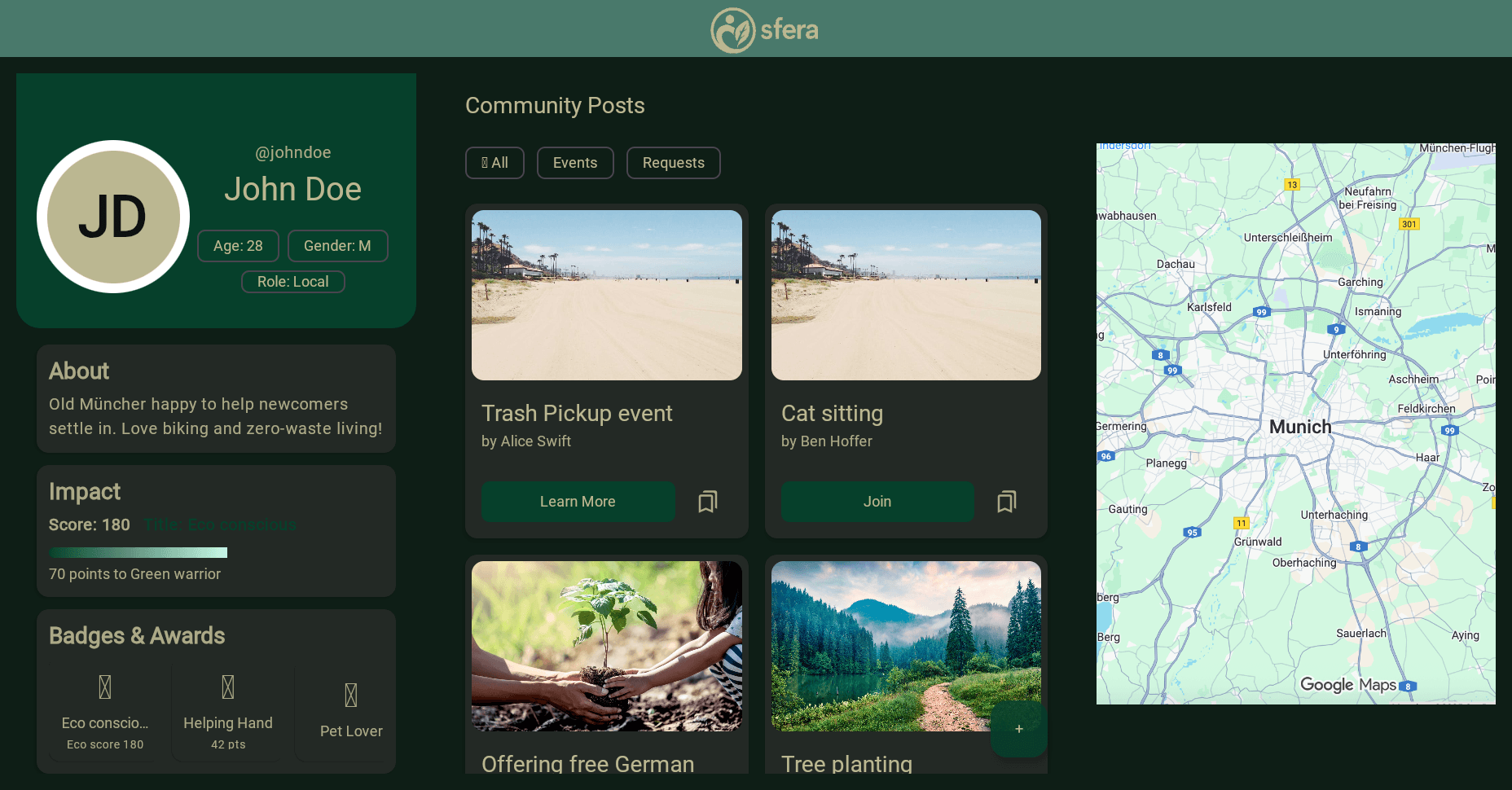Click the Eco conscious badge icon
Viewport: 1512px width, 790px height.
pyautogui.click(x=105, y=687)
